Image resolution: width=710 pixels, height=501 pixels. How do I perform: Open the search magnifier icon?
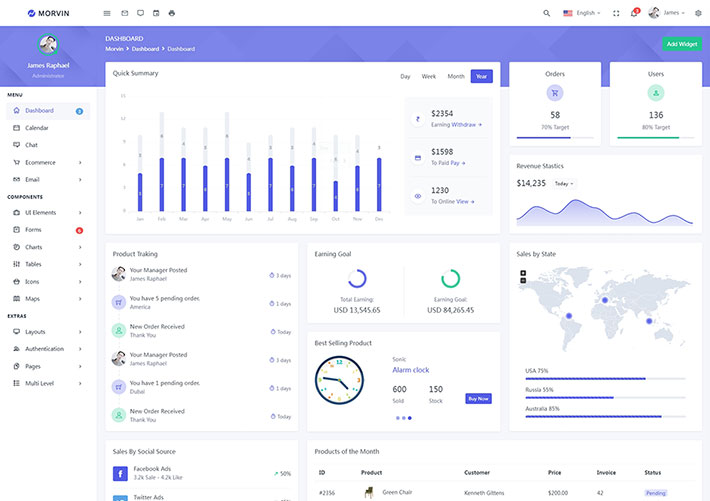point(546,13)
